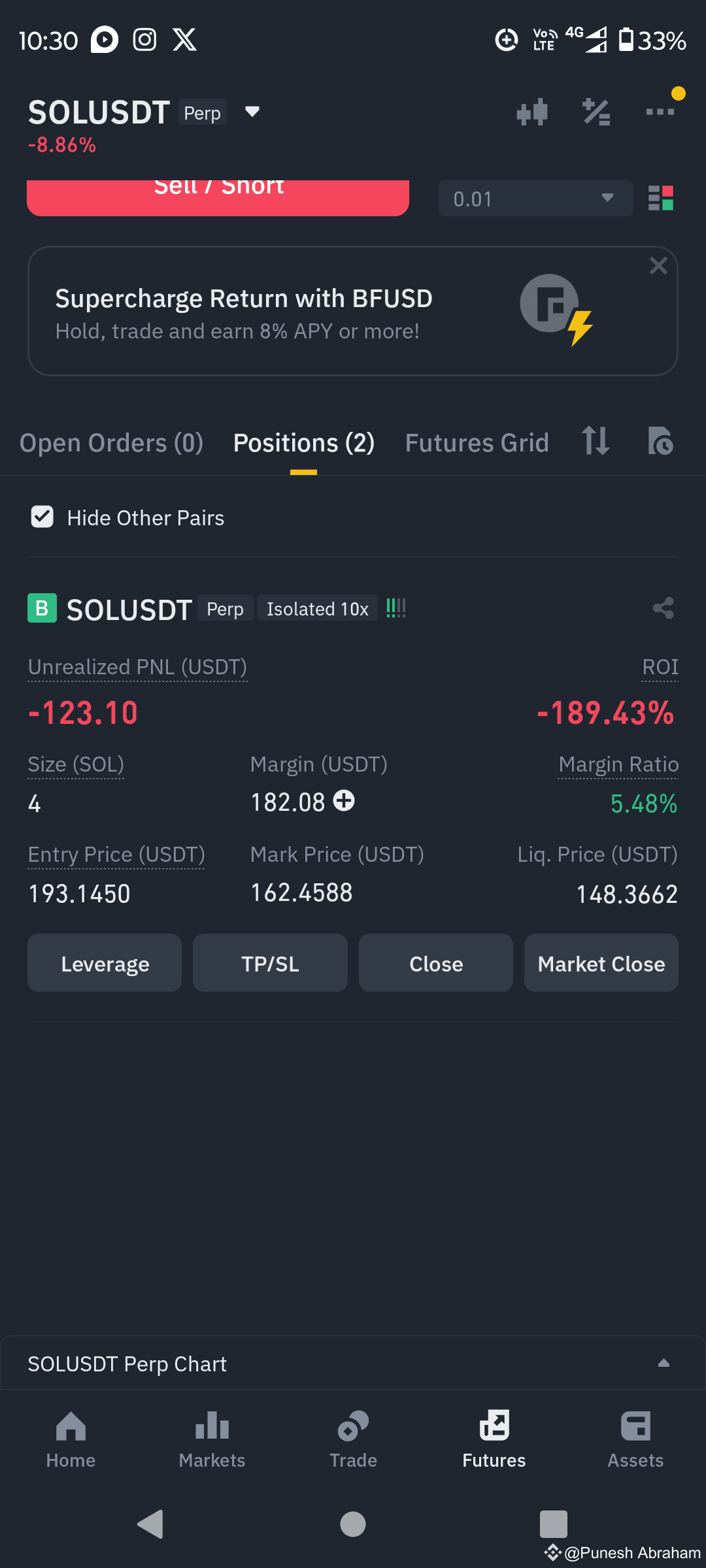
Task: Add margin with the plus icon
Action: 344,801
